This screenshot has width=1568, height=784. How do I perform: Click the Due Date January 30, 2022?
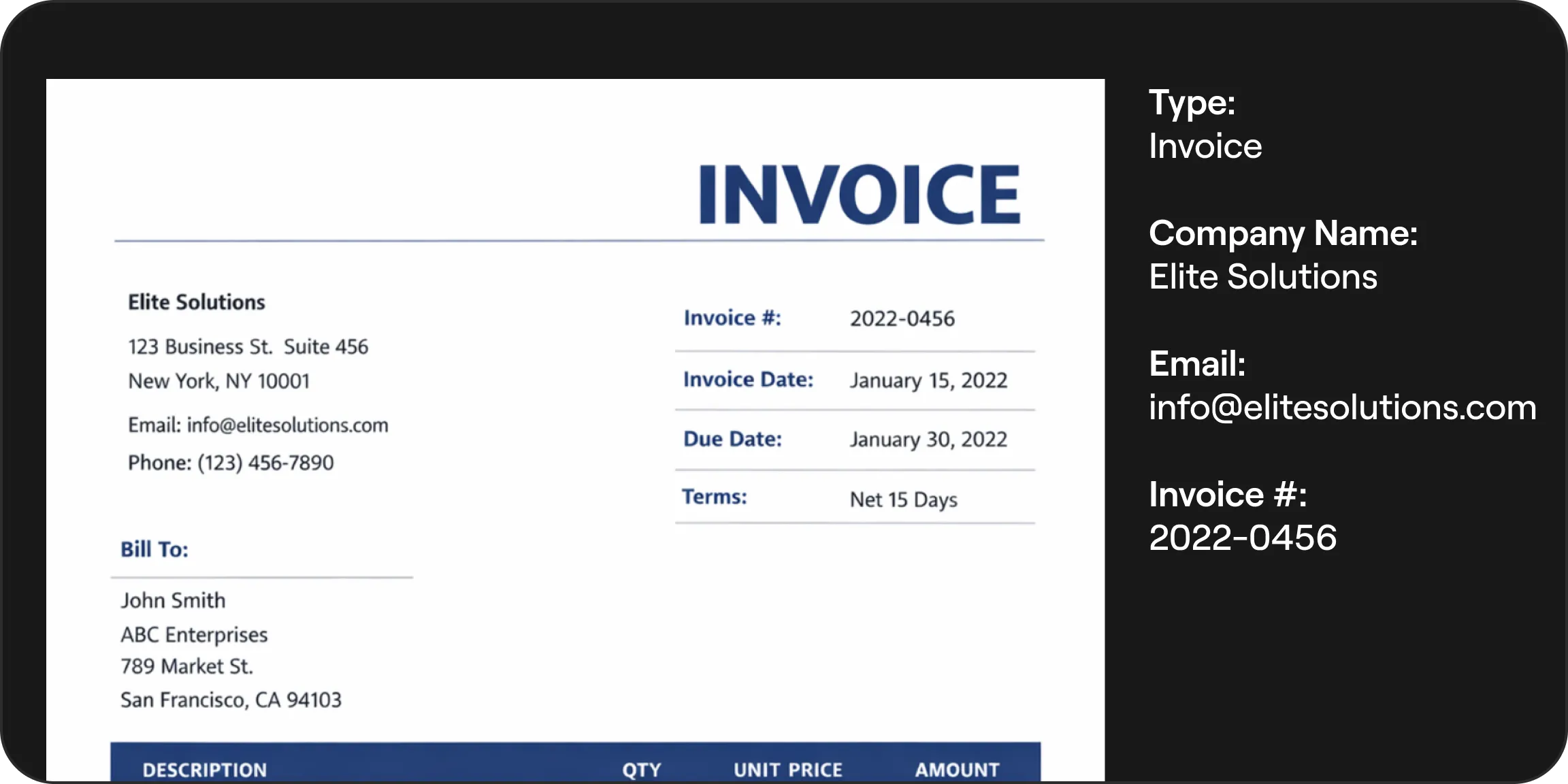pos(928,440)
